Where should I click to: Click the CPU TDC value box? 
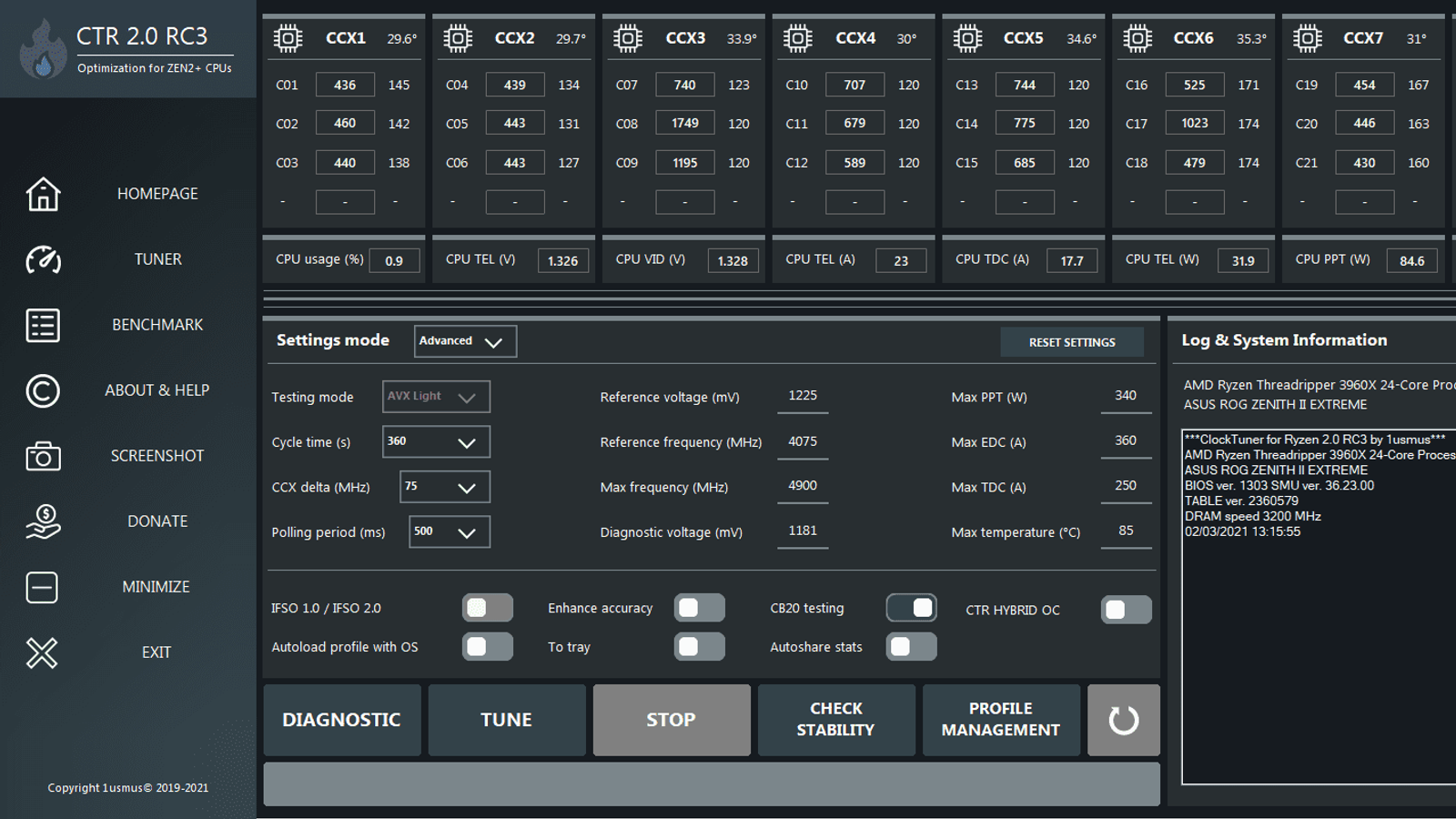pyautogui.click(x=1072, y=260)
